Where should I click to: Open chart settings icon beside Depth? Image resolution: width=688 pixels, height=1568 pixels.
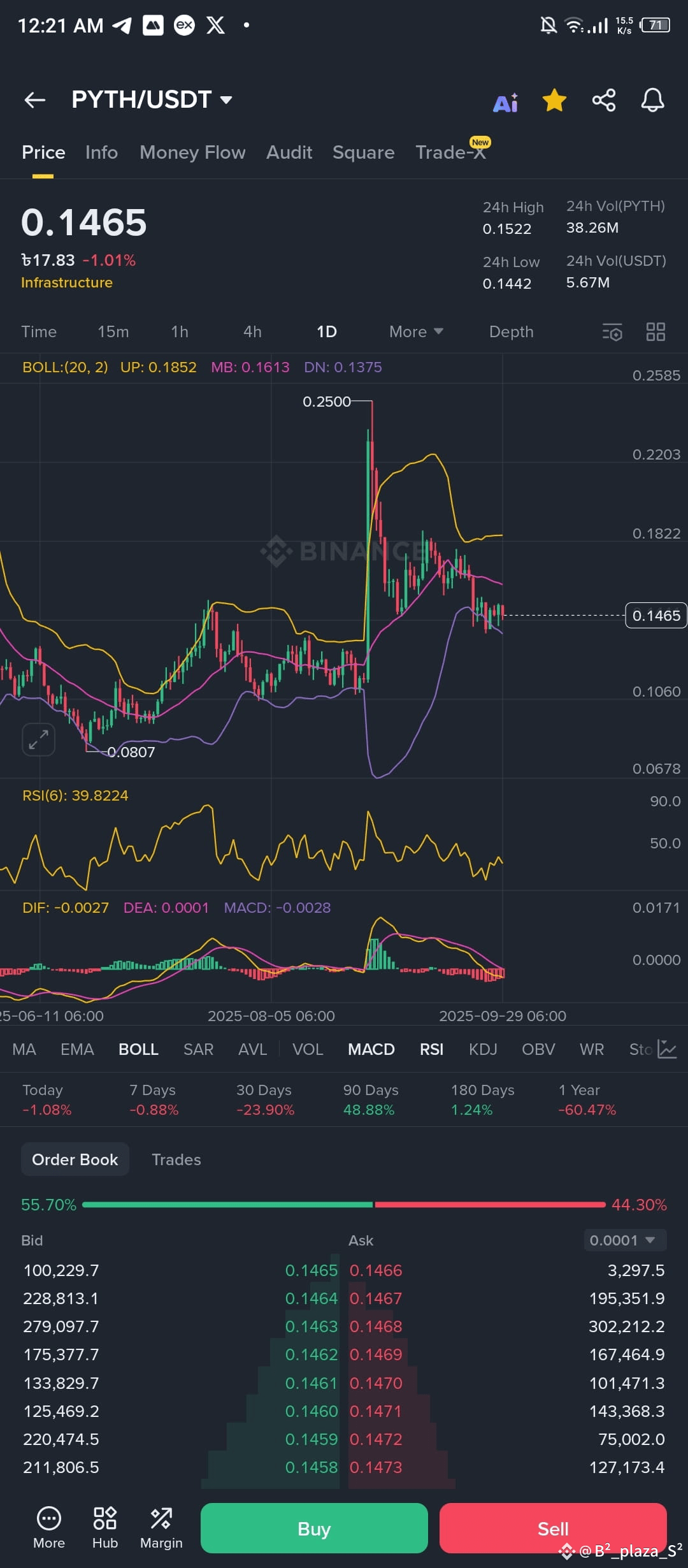(x=612, y=332)
